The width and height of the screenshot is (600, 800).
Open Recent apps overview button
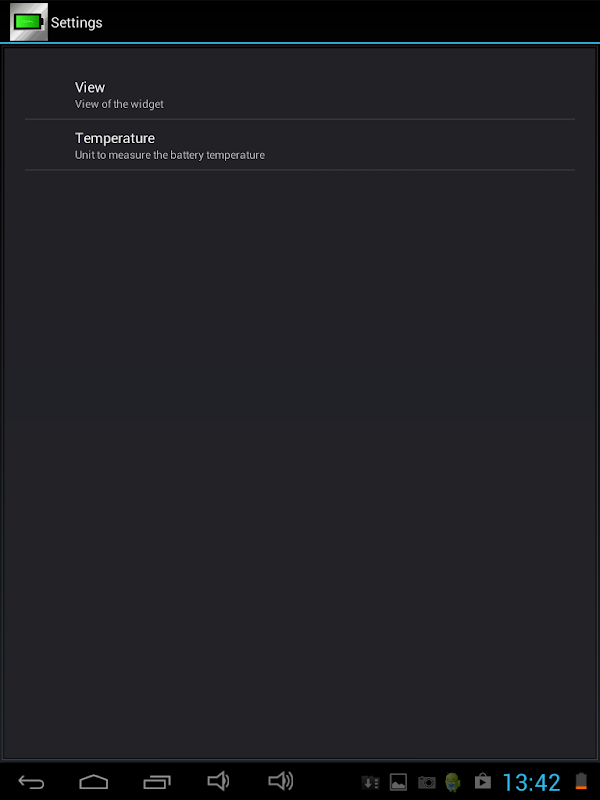[x=157, y=781]
